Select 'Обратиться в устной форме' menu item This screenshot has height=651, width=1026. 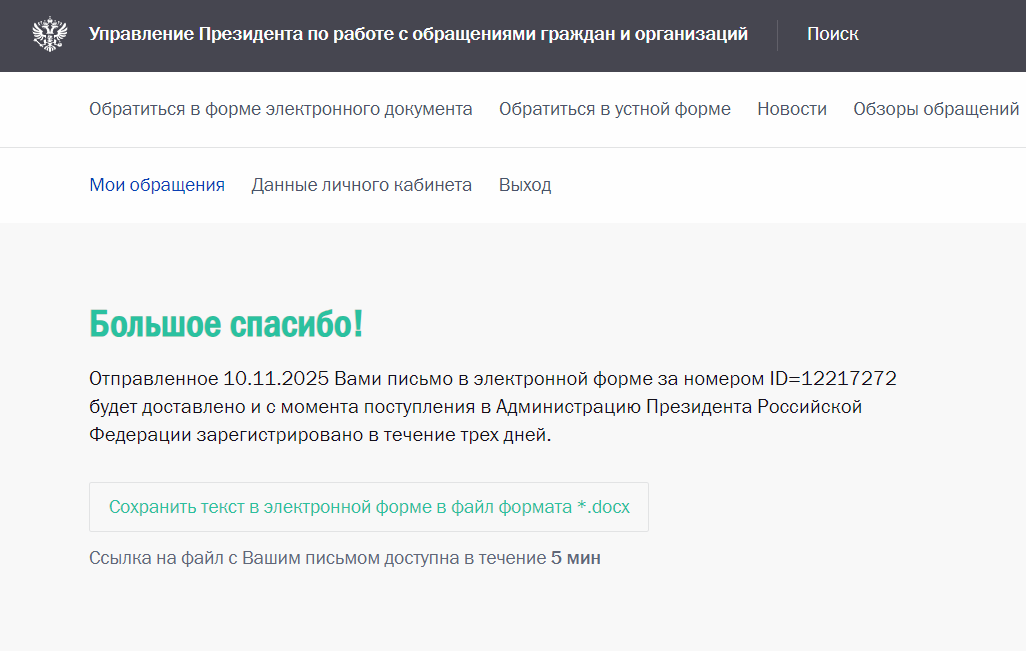pos(614,109)
